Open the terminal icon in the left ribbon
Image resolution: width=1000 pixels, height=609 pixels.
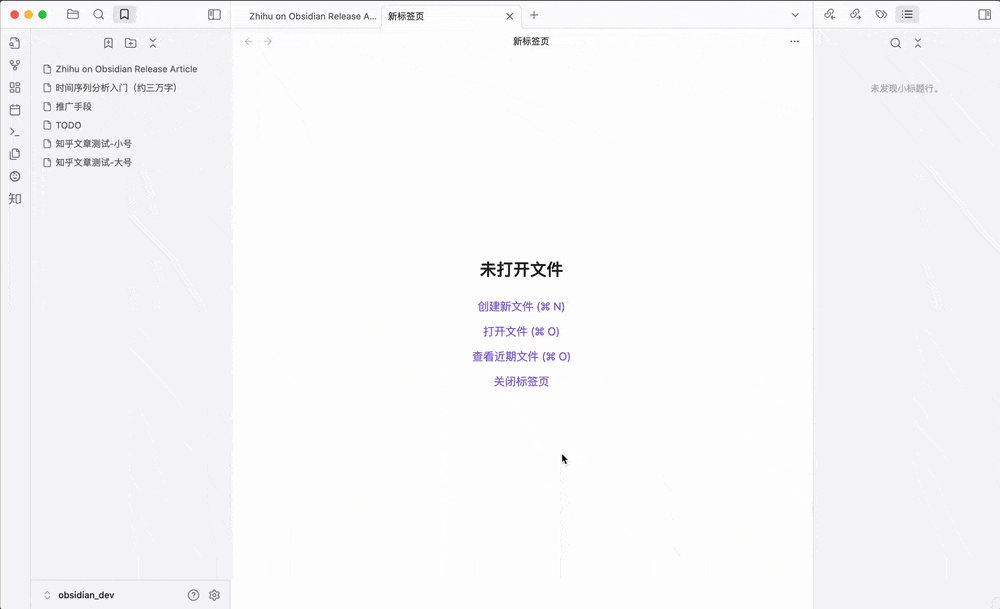click(14, 132)
